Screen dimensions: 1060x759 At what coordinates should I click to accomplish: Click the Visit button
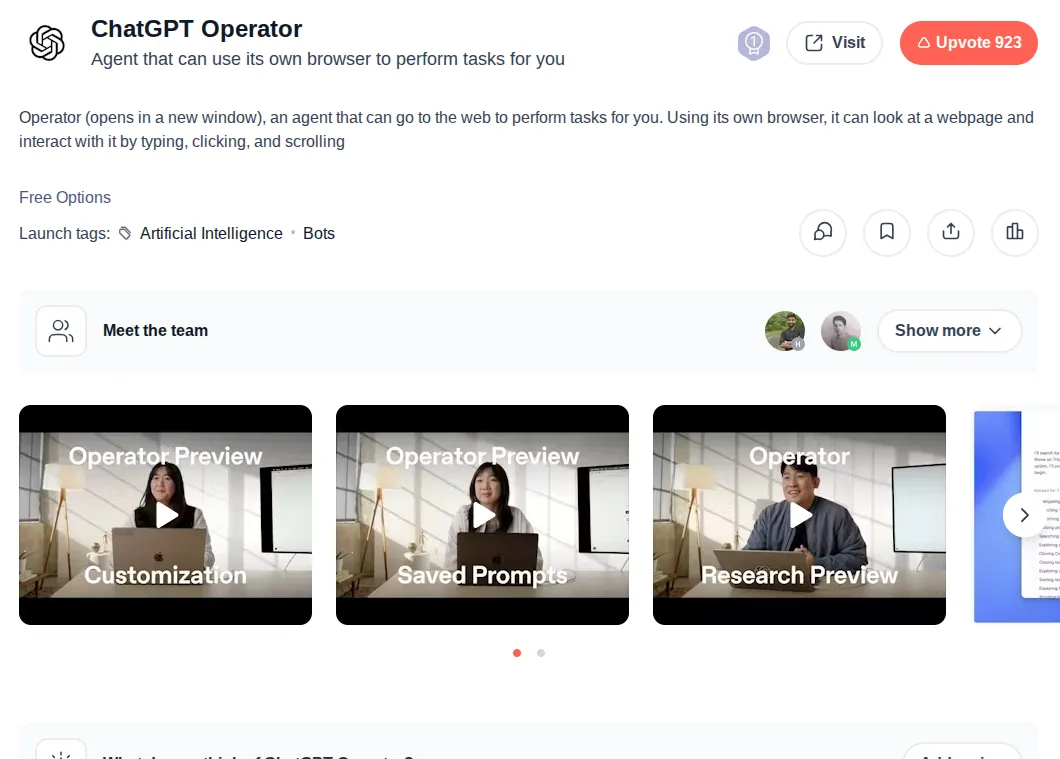tap(834, 42)
